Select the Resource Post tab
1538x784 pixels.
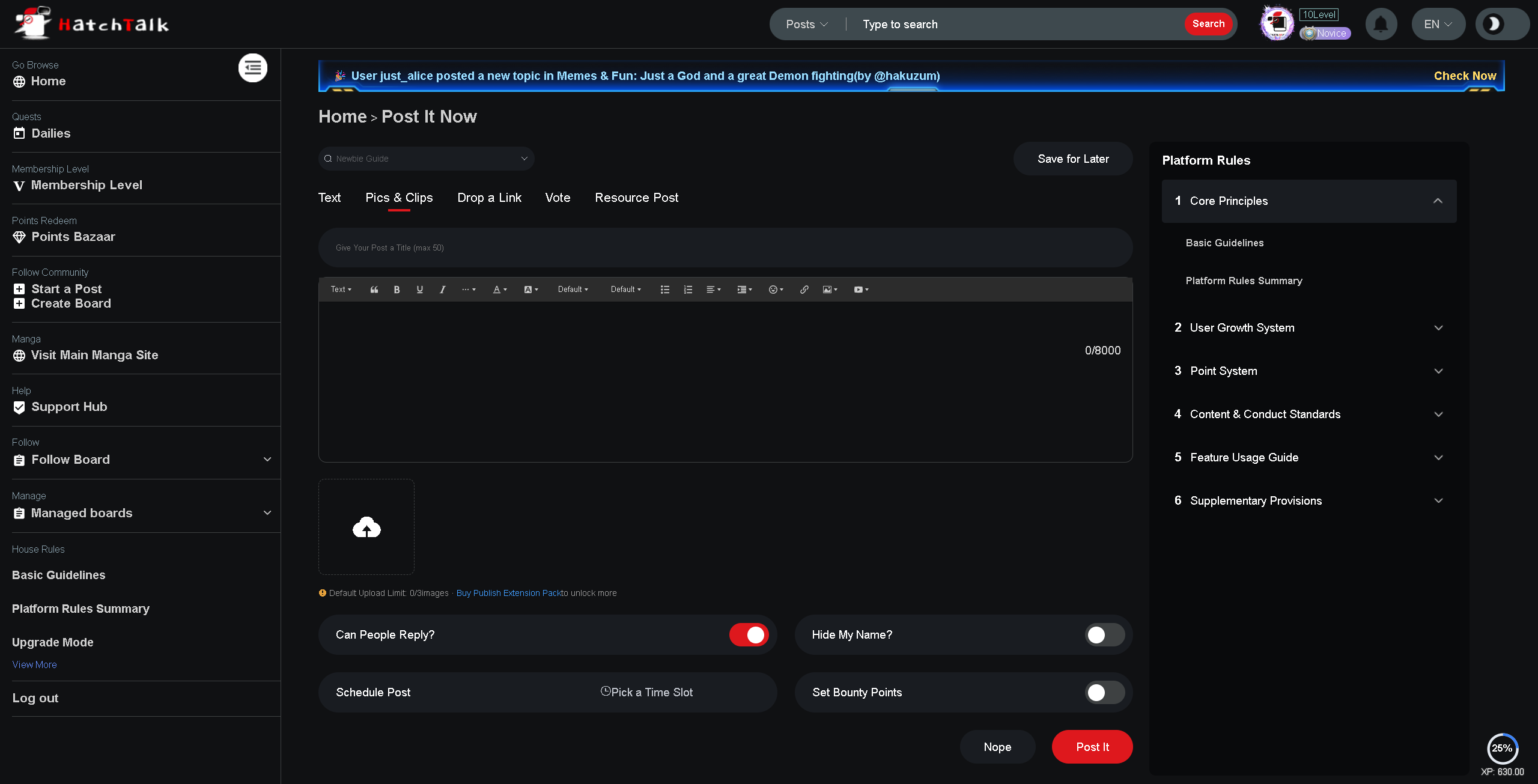636,198
